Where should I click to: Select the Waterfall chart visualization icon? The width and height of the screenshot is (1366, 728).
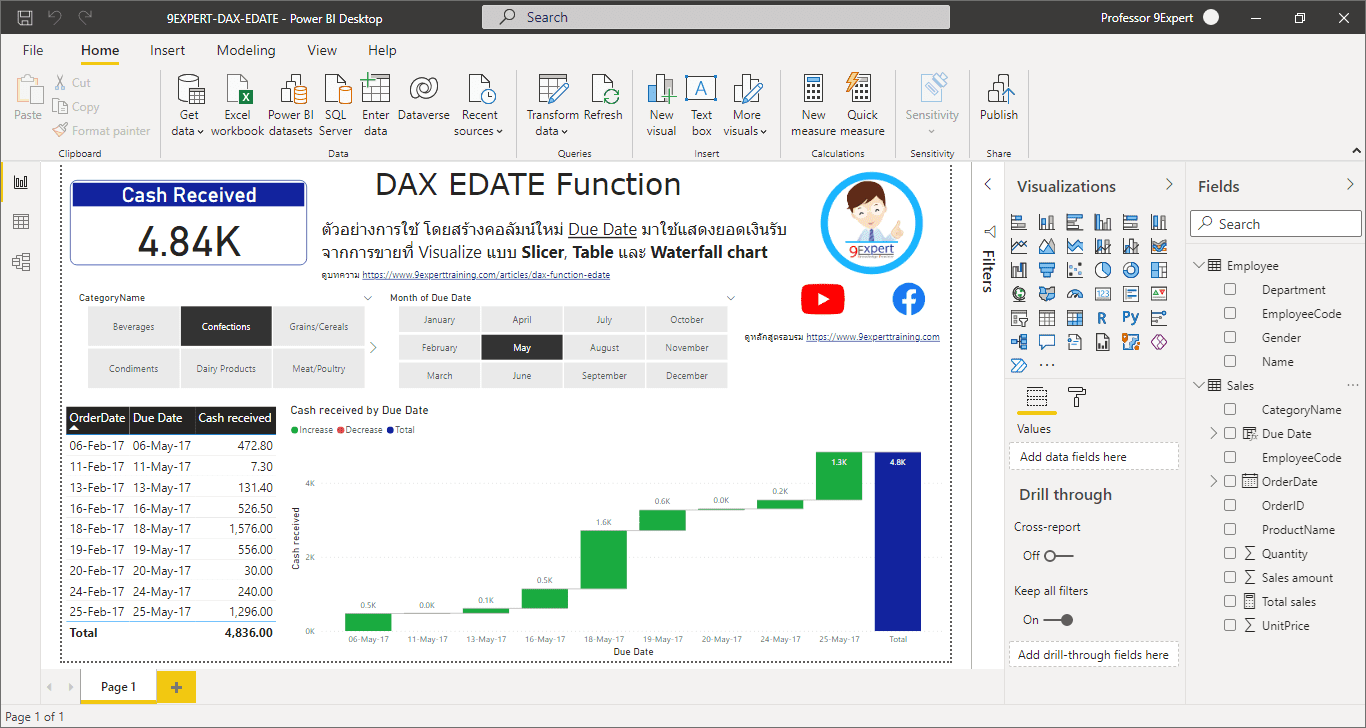pyautogui.click(x=1018, y=270)
